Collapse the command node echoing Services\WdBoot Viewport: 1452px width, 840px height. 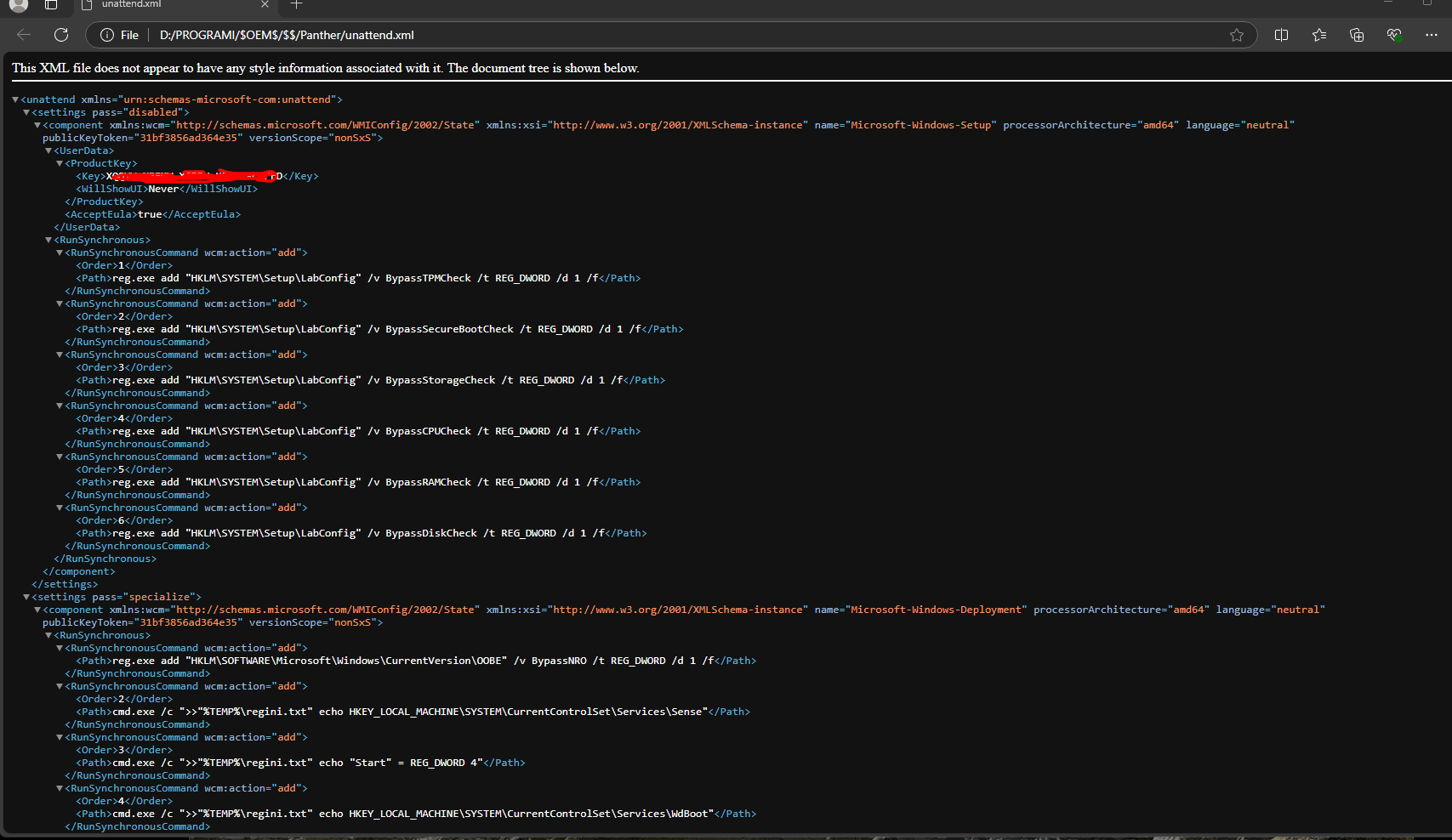click(60, 788)
